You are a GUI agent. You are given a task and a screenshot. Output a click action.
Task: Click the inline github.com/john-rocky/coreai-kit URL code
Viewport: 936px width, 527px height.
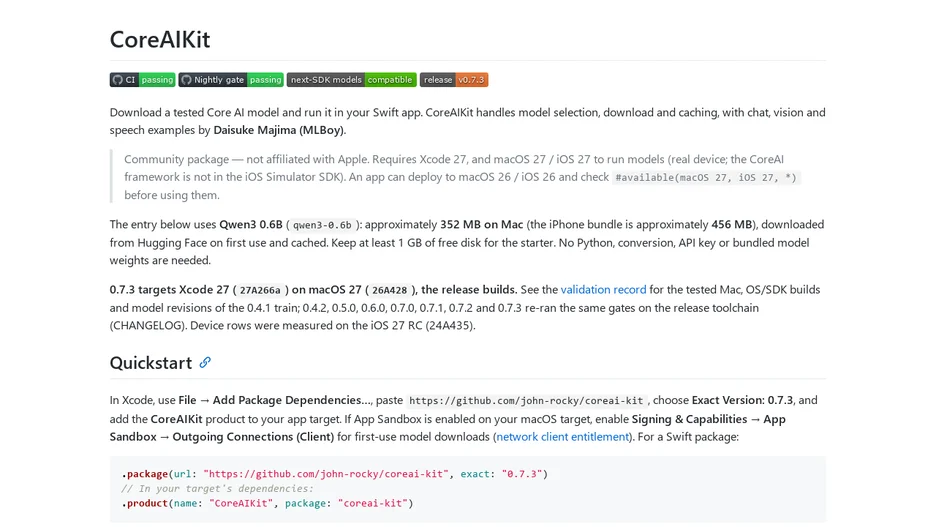point(526,401)
